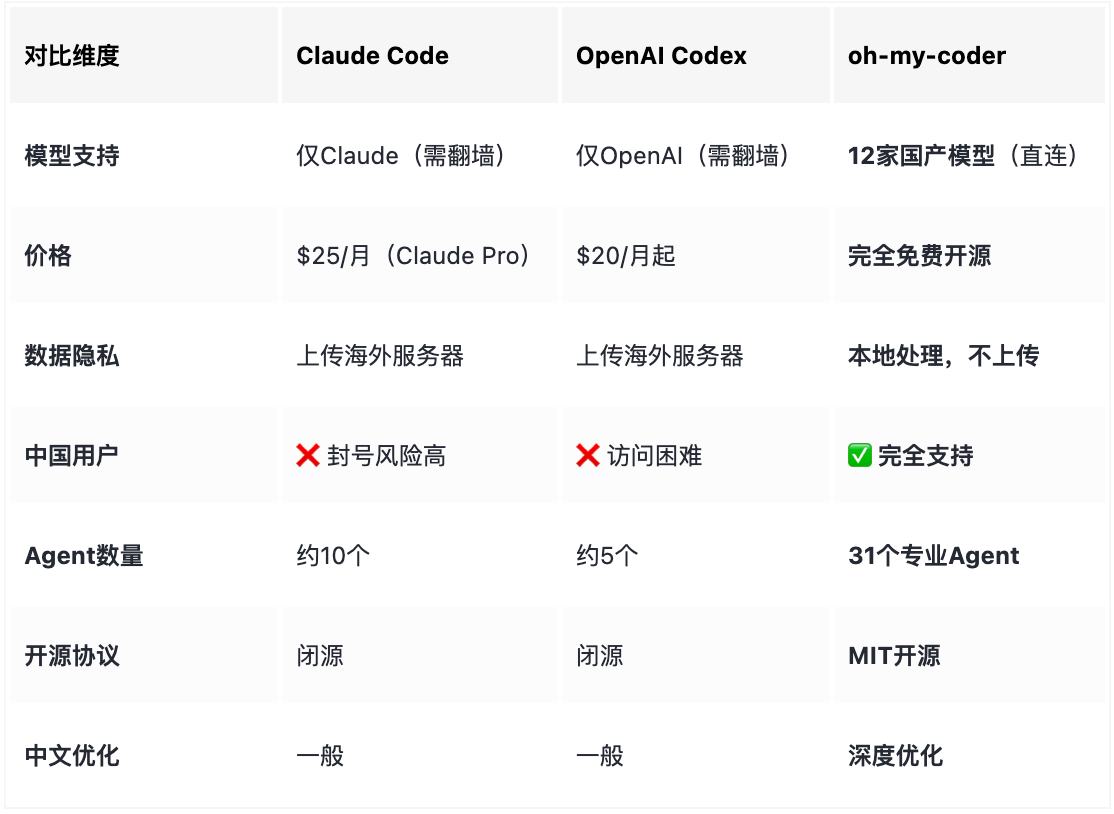Click the cell 约5个
1114x814 pixels.
click(607, 555)
